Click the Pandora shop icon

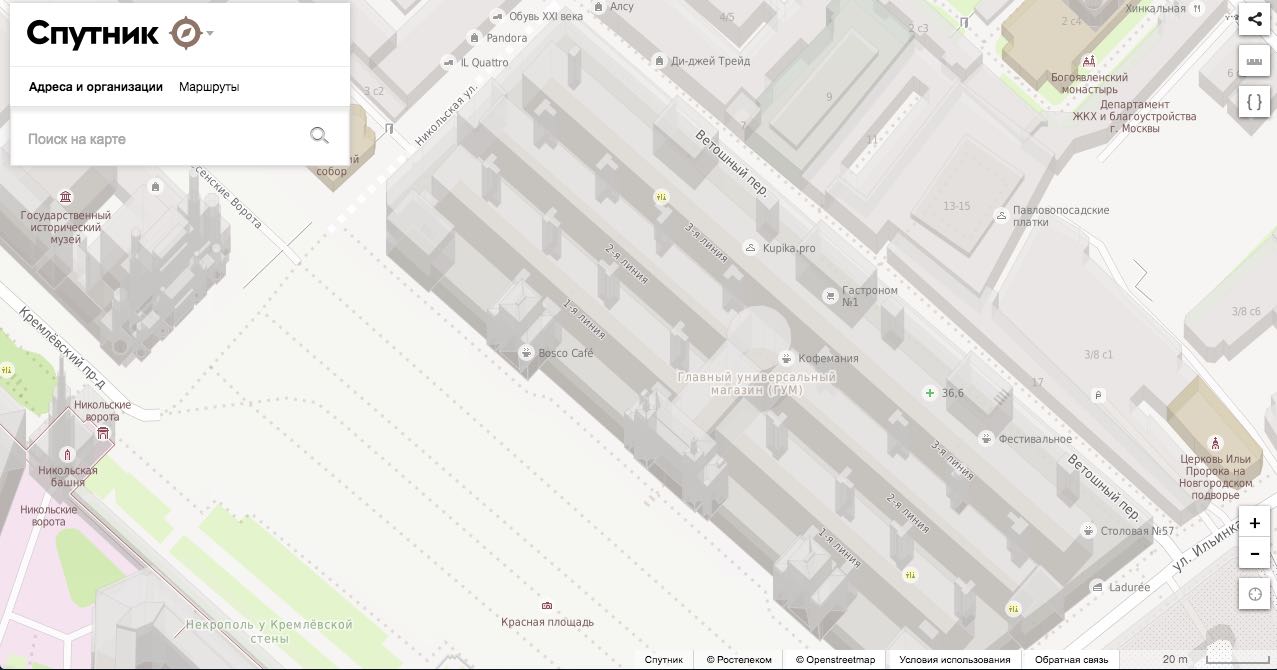tap(474, 38)
